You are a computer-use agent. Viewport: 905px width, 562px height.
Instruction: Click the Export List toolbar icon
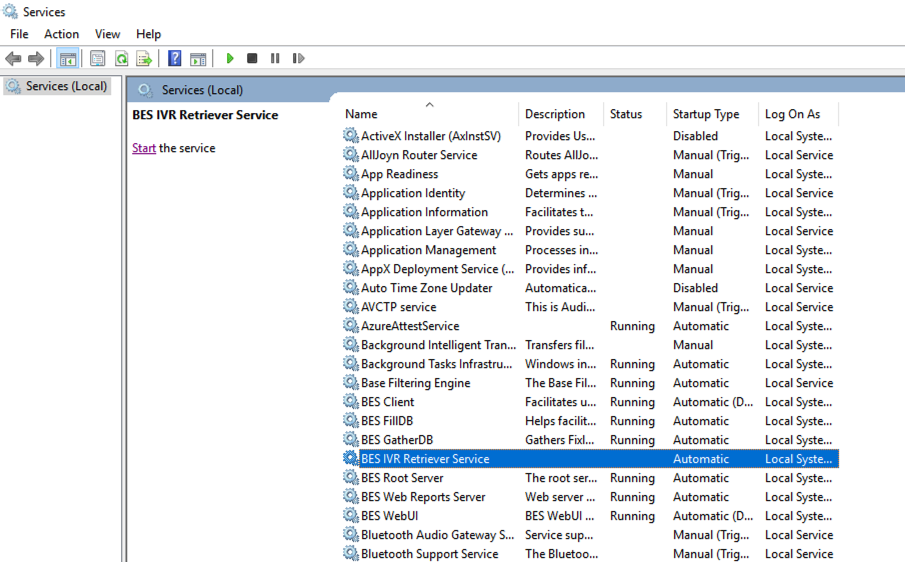point(144,59)
